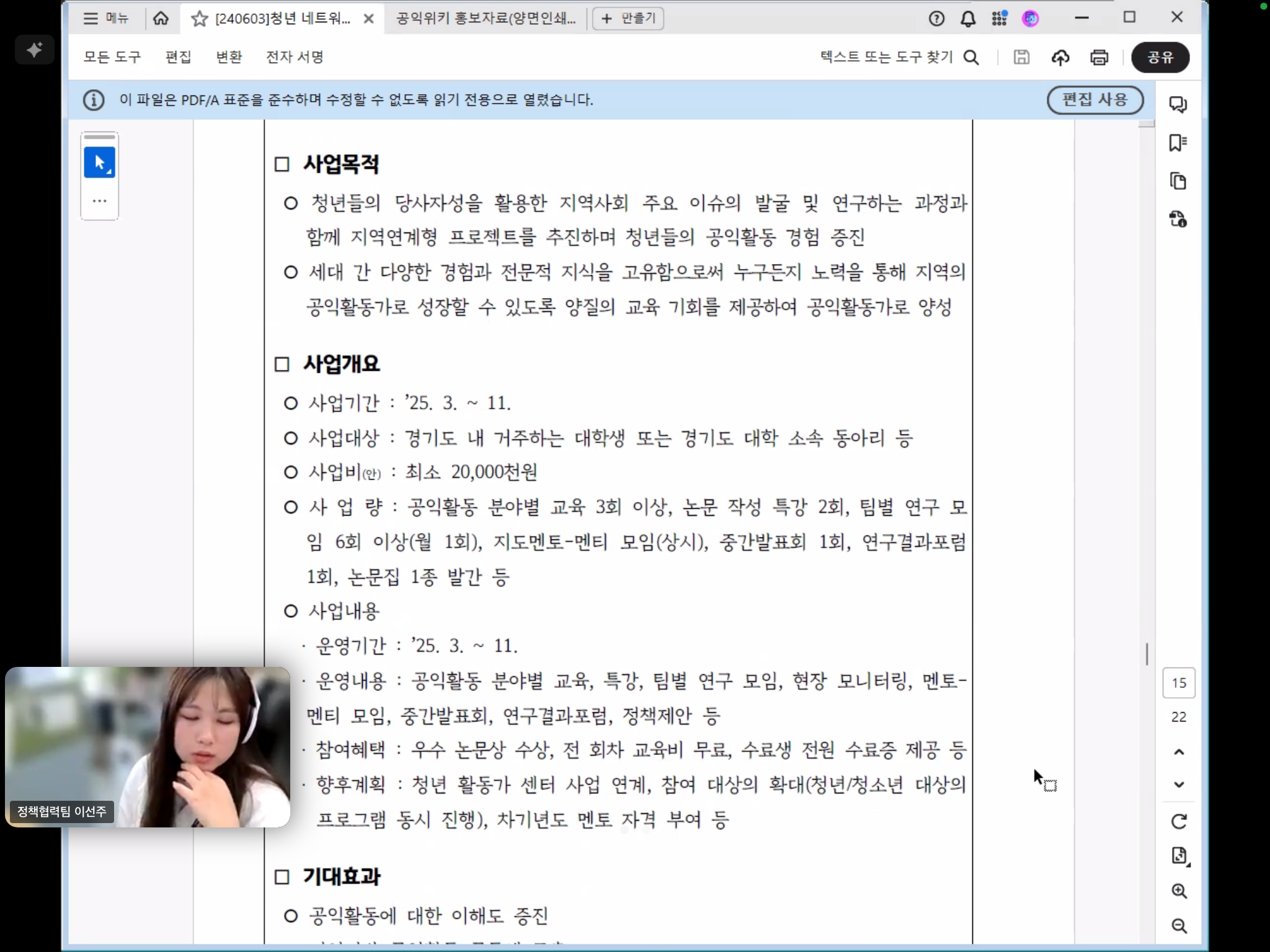1270x952 pixels.
Task: Switch to the 공익위키 홍보자료 tab
Action: (486, 19)
